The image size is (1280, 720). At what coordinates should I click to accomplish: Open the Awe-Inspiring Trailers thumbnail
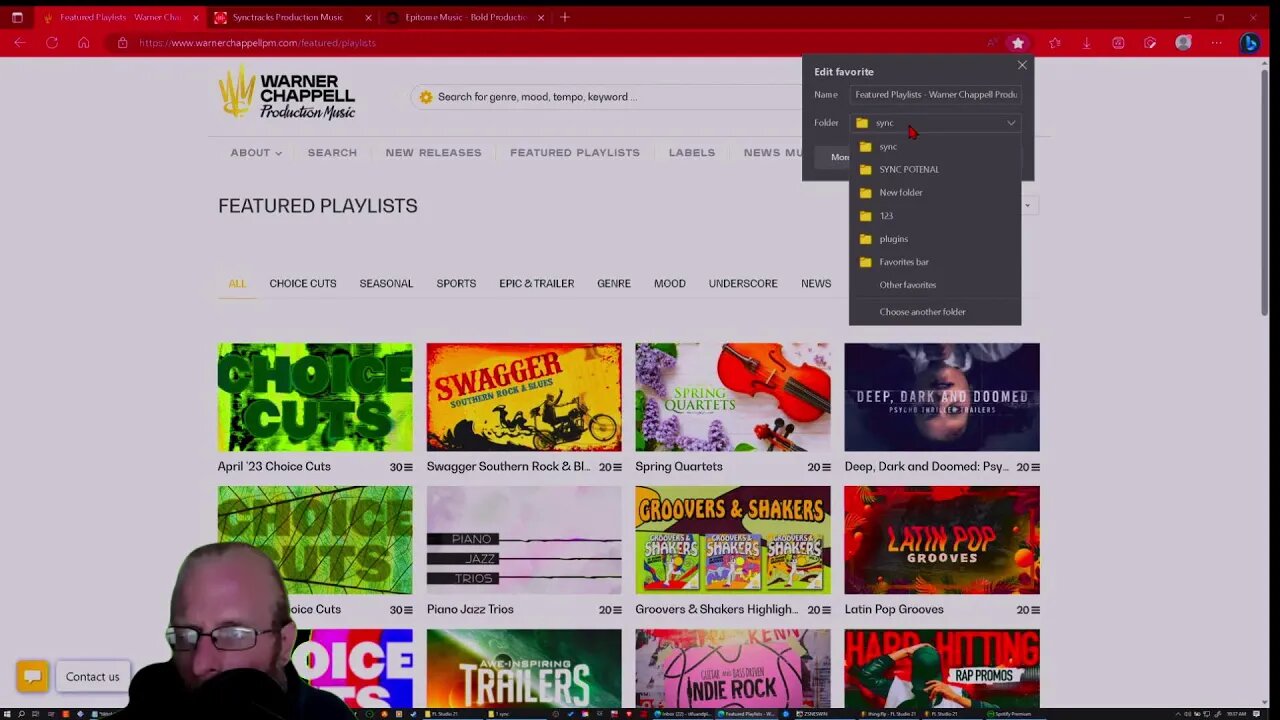click(524, 669)
